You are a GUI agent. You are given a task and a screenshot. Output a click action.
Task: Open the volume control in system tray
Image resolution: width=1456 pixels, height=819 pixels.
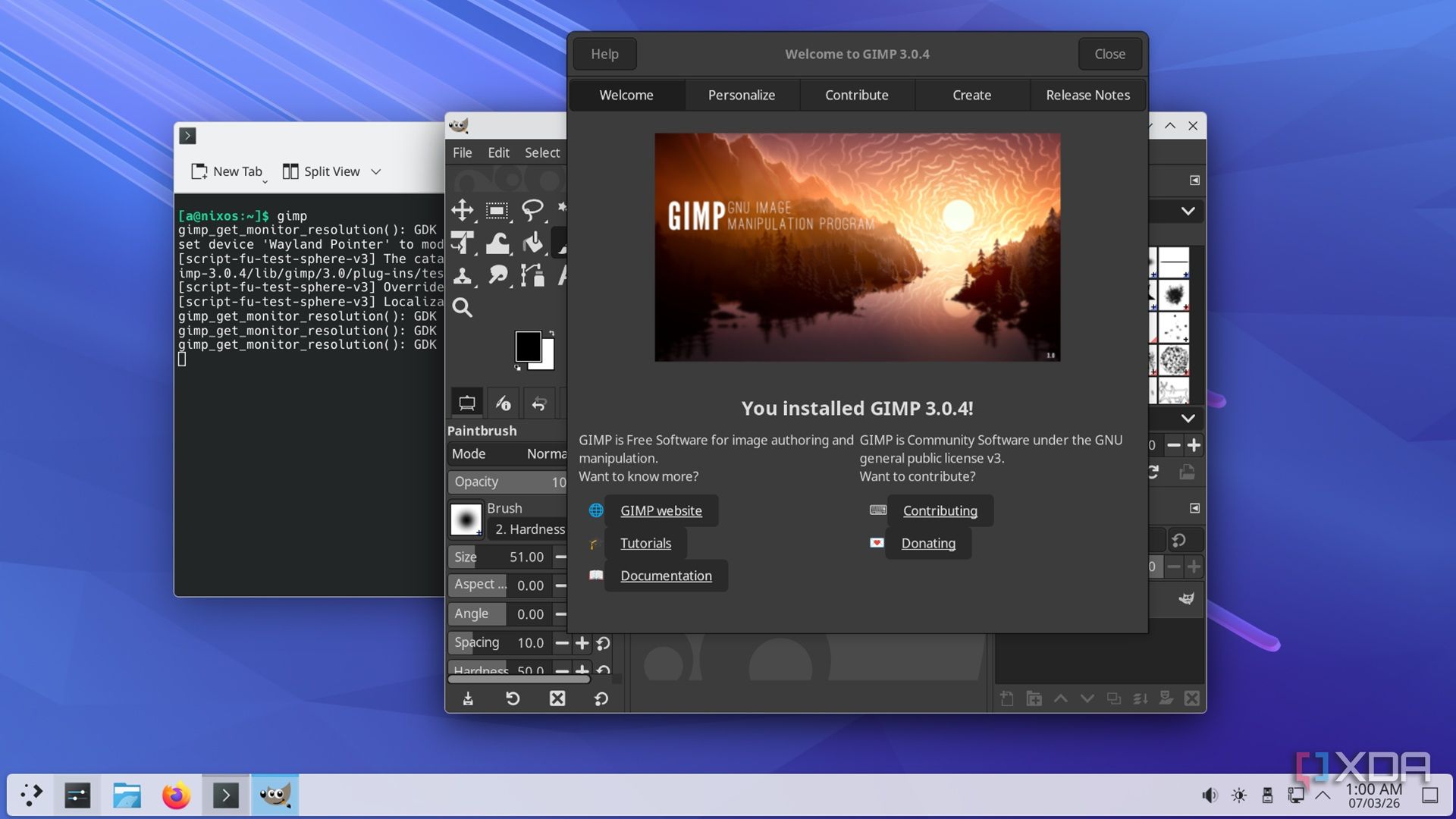[1210, 795]
